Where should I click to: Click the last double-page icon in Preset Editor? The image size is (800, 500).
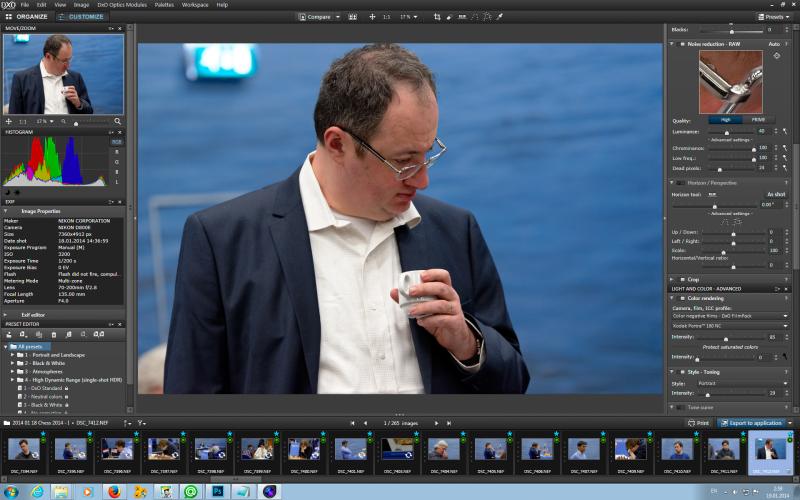click(x=99, y=334)
